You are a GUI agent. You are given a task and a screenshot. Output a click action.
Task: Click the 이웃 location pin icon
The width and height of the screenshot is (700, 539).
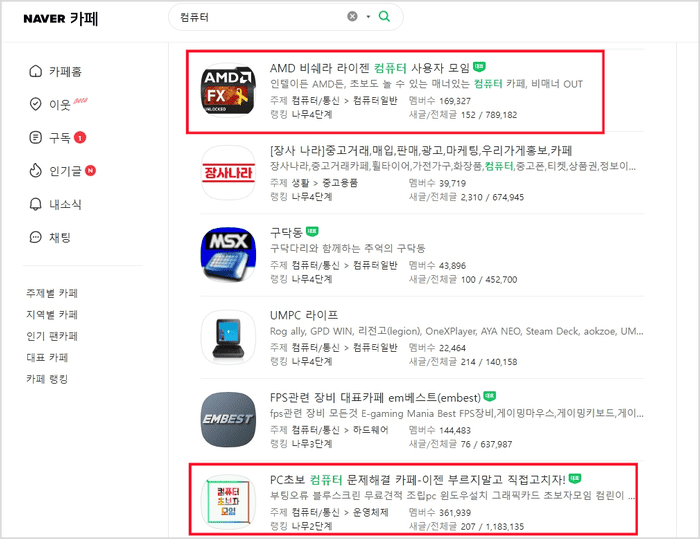point(35,104)
